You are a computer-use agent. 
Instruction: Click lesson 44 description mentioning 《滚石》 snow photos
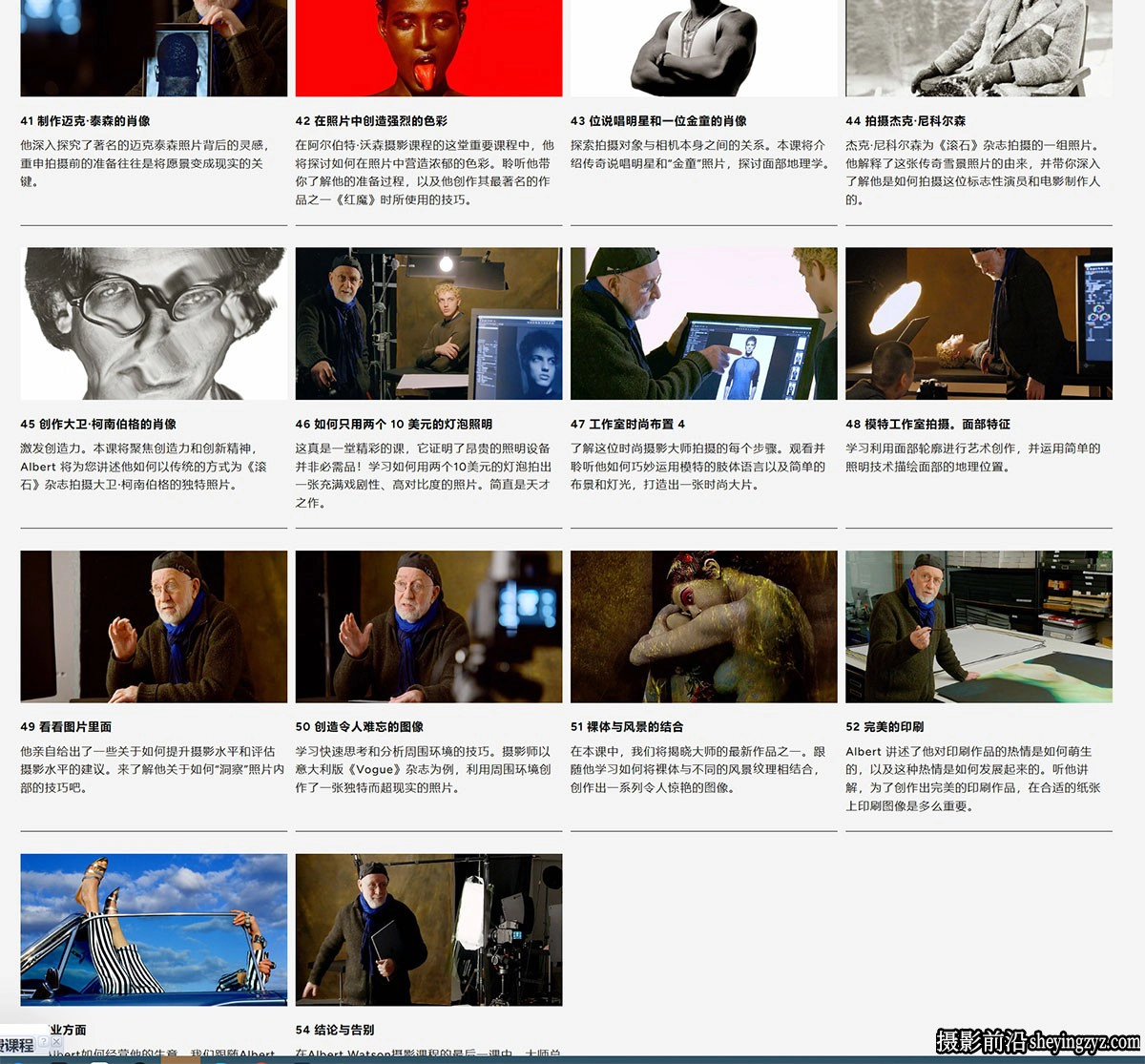point(973,173)
